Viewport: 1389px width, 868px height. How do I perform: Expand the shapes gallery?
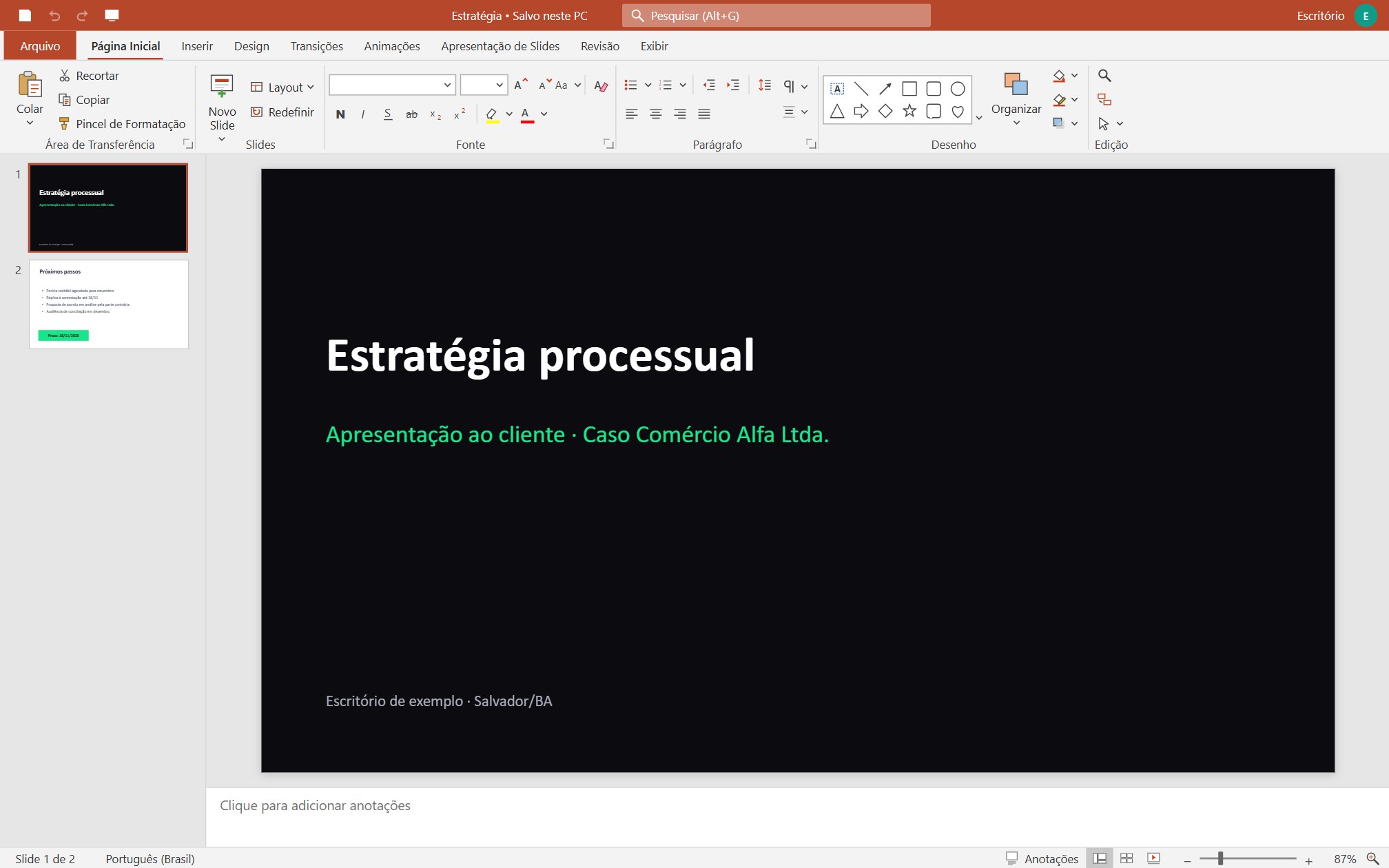[979, 118]
